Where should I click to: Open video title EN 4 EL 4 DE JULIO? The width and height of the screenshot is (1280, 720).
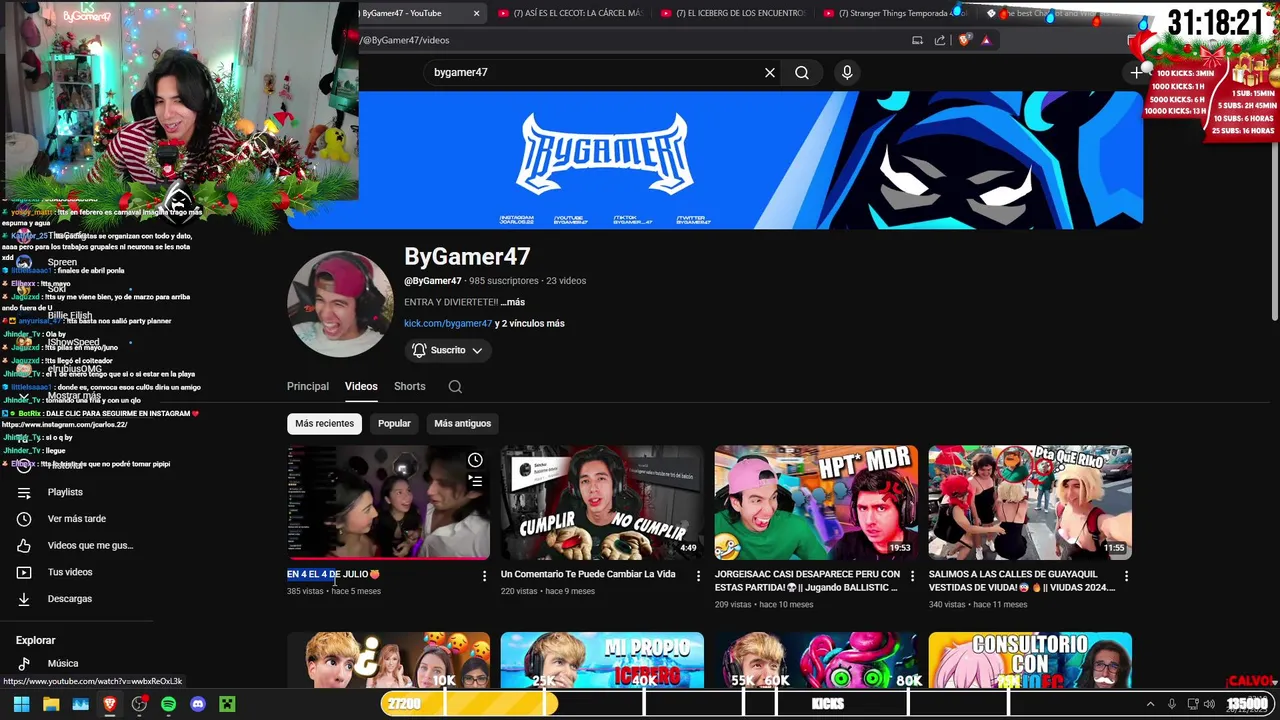[x=333, y=574]
